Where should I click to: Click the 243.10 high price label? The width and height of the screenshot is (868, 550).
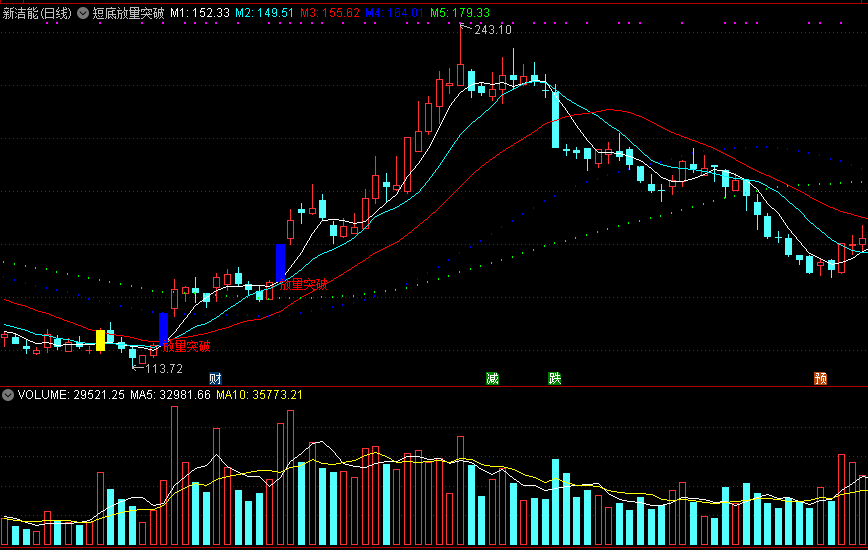pos(493,30)
